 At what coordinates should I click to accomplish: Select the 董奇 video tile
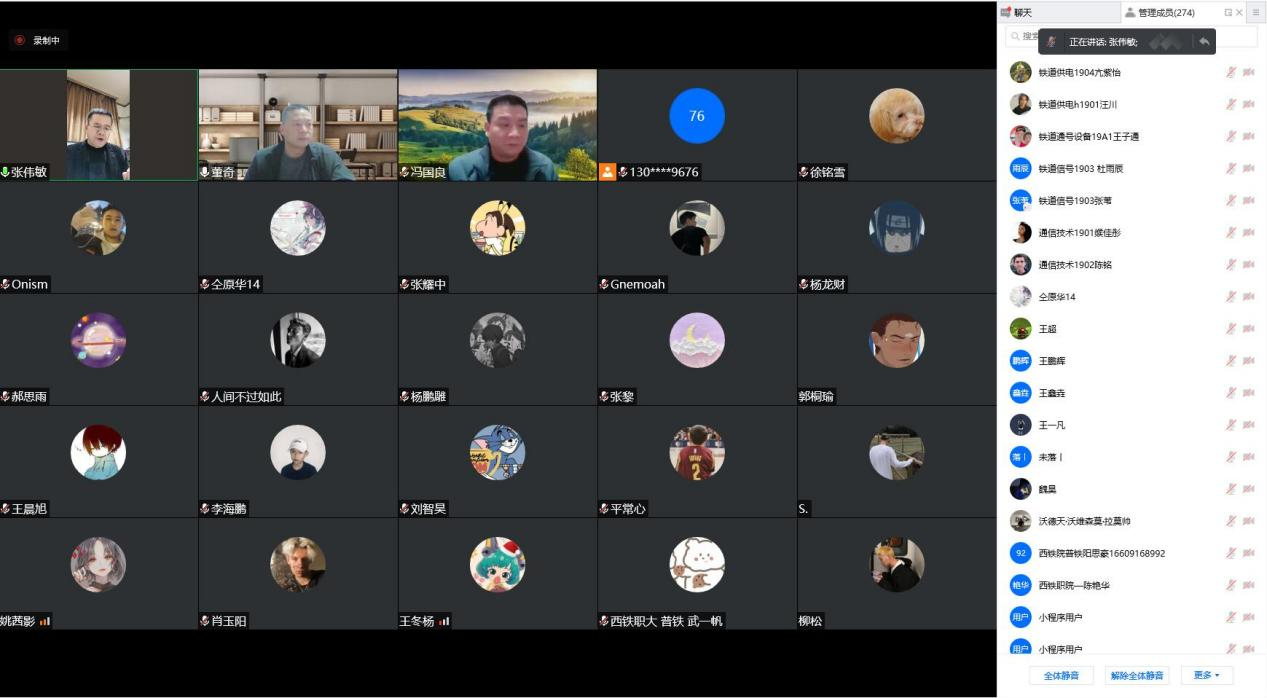coord(298,124)
